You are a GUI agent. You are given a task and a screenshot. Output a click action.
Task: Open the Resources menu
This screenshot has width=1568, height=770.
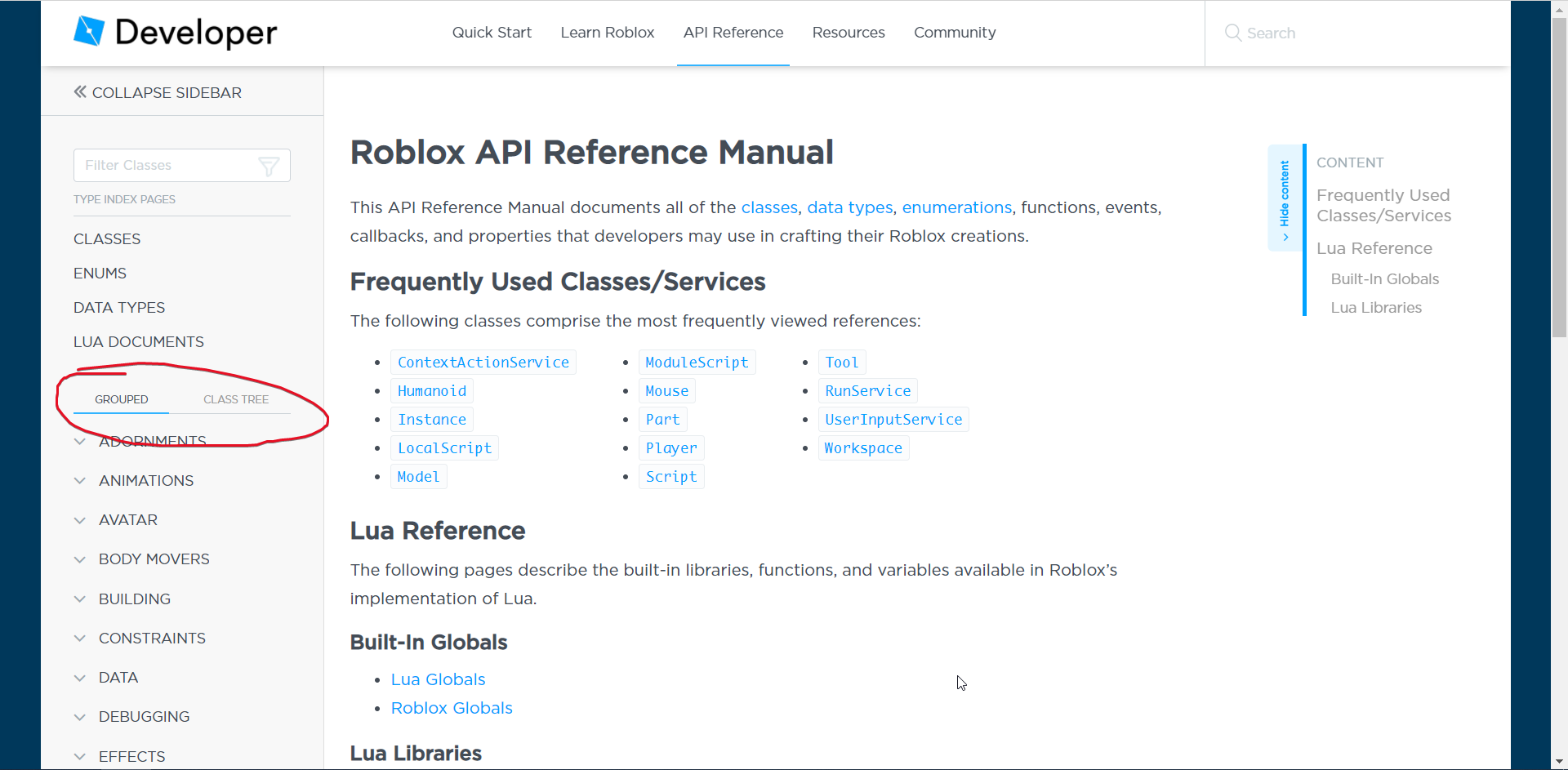click(849, 33)
